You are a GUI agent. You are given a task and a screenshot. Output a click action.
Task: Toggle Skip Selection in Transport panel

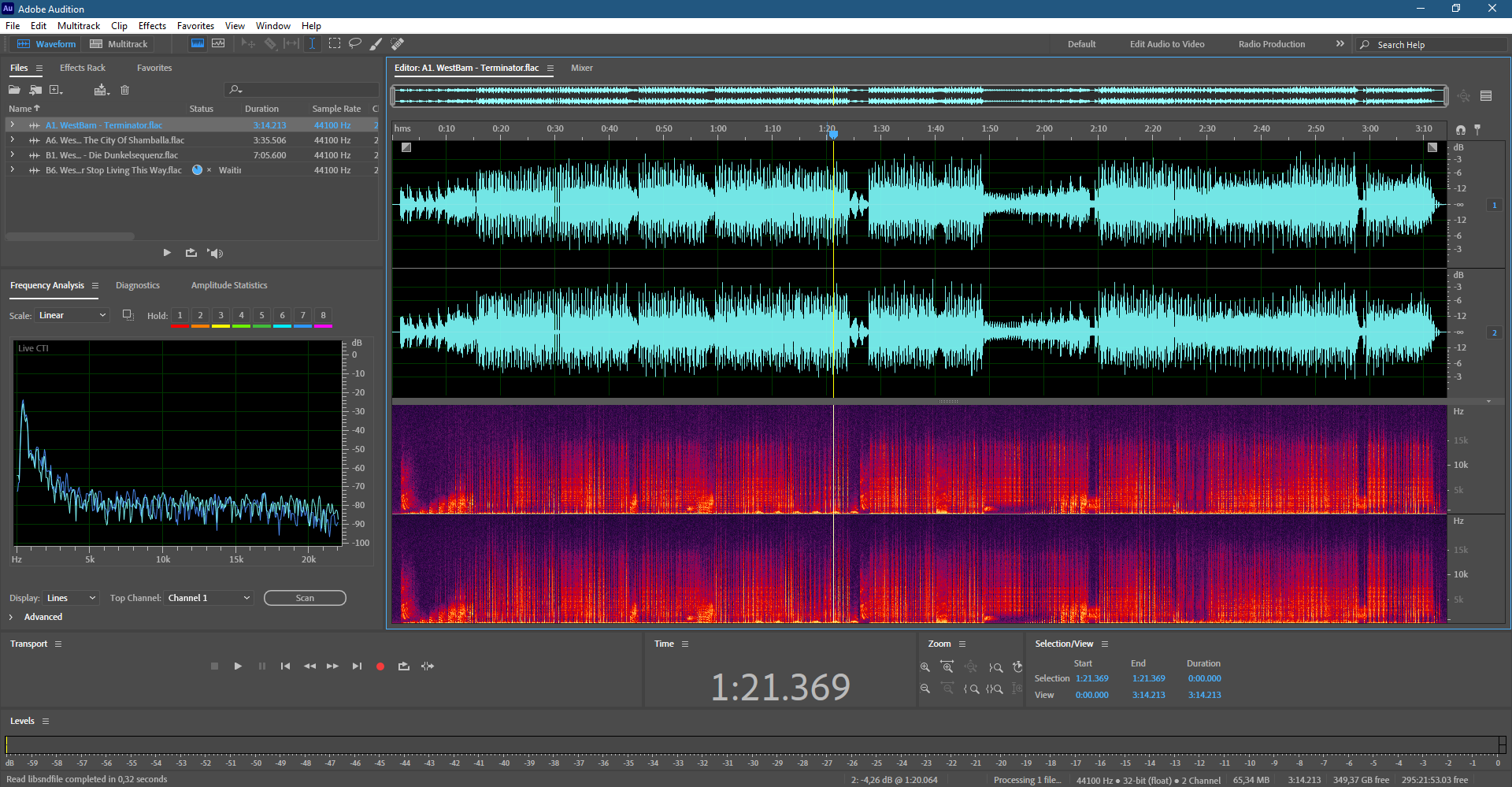[428, 666]
